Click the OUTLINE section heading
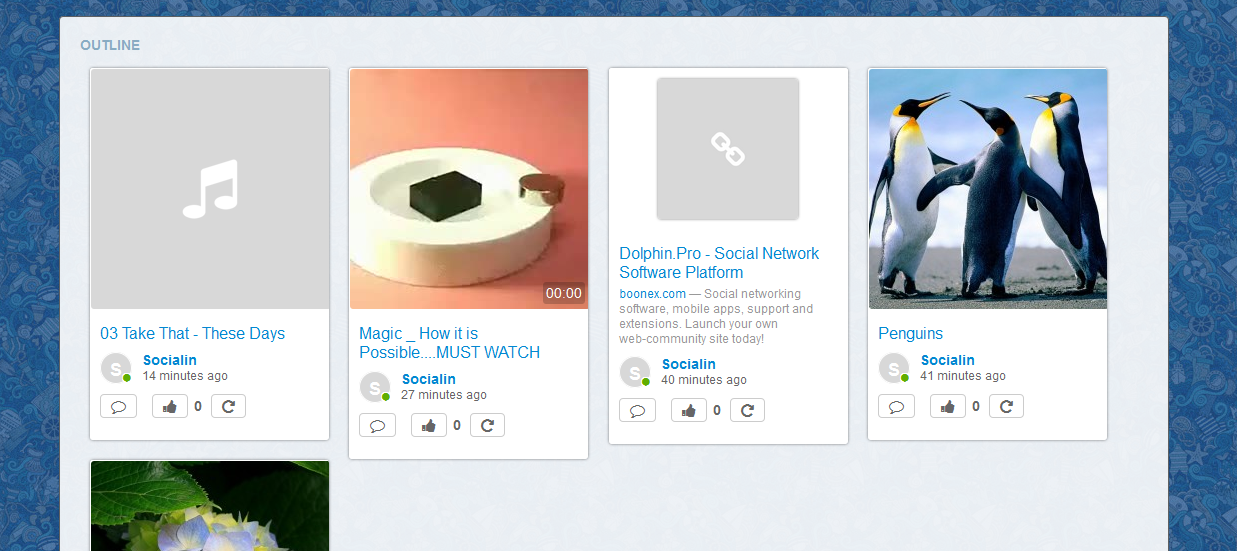The height and width of the screenshot is (551, 1237). [110, 45]
